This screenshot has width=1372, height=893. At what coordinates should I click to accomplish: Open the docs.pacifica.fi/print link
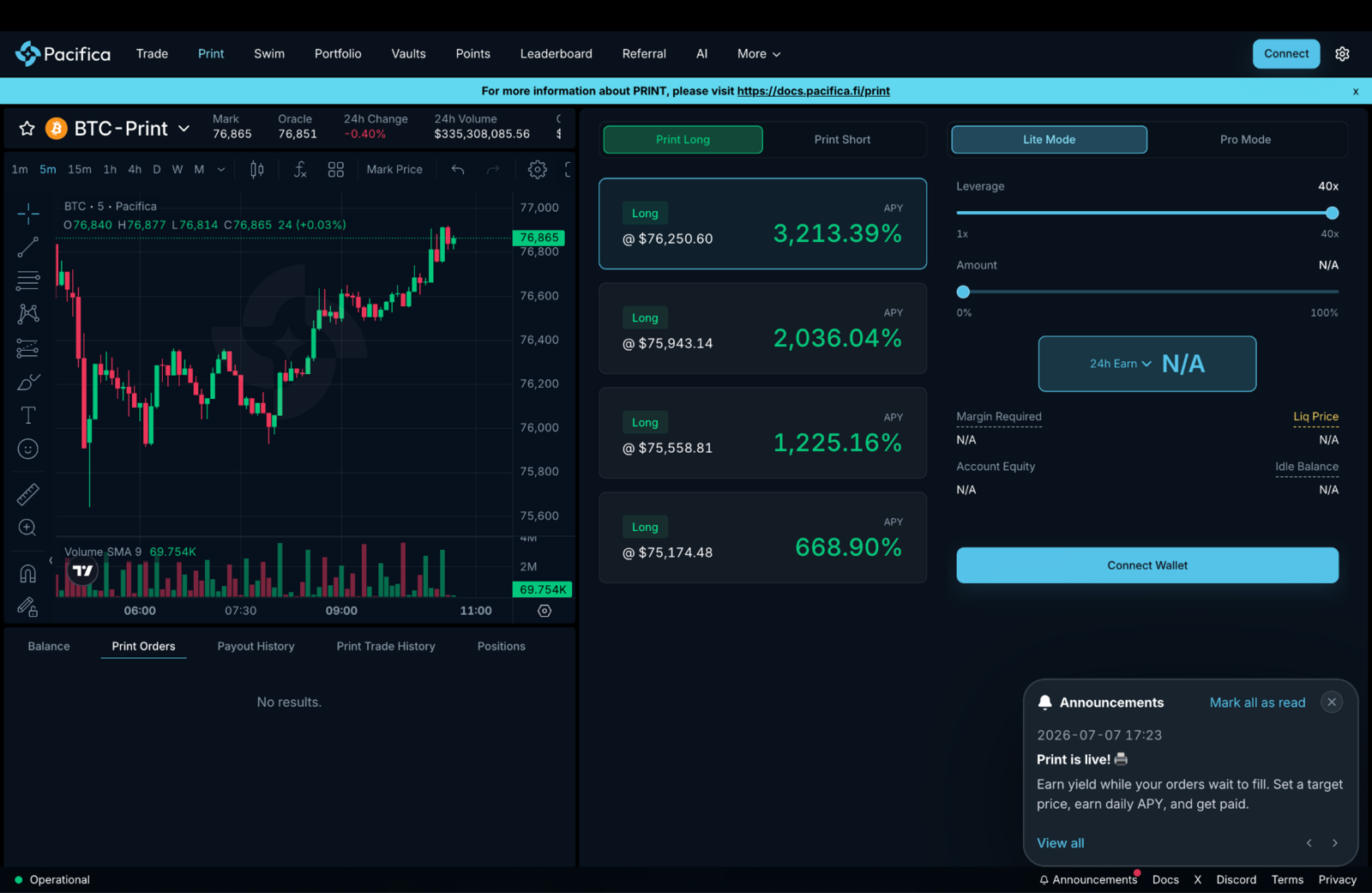813,91
